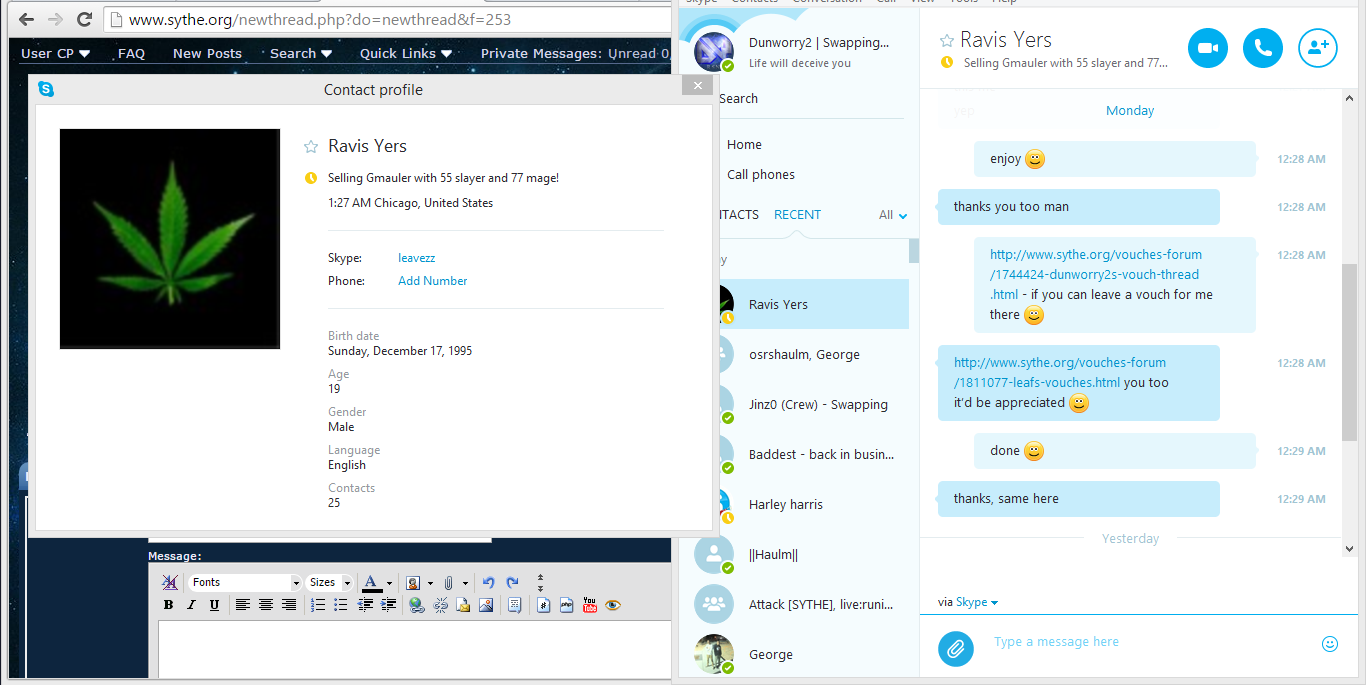1366x685 pixels.
Task: Click Add Number link
Action: (x=432, y=281)
